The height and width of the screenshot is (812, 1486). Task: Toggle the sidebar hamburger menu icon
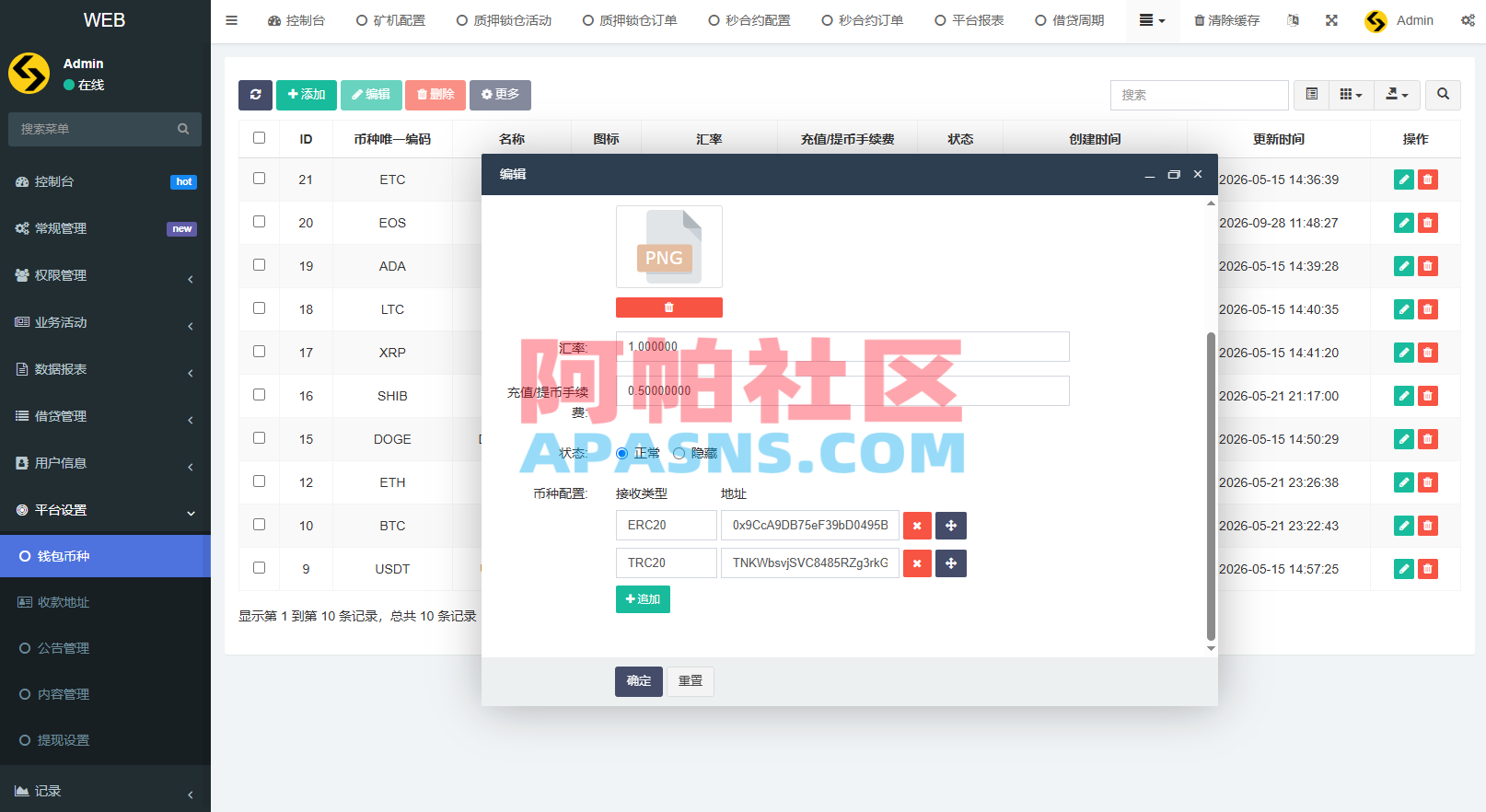[x=232, y=20]
